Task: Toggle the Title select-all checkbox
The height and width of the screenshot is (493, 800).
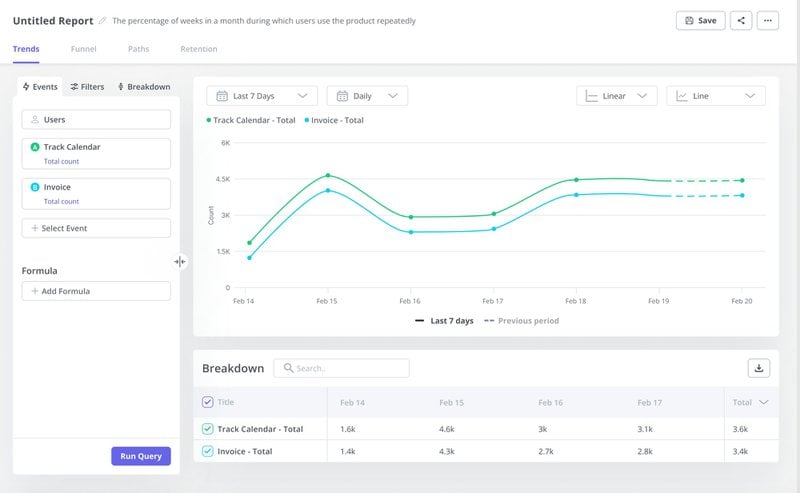Action: click(208, 402)
